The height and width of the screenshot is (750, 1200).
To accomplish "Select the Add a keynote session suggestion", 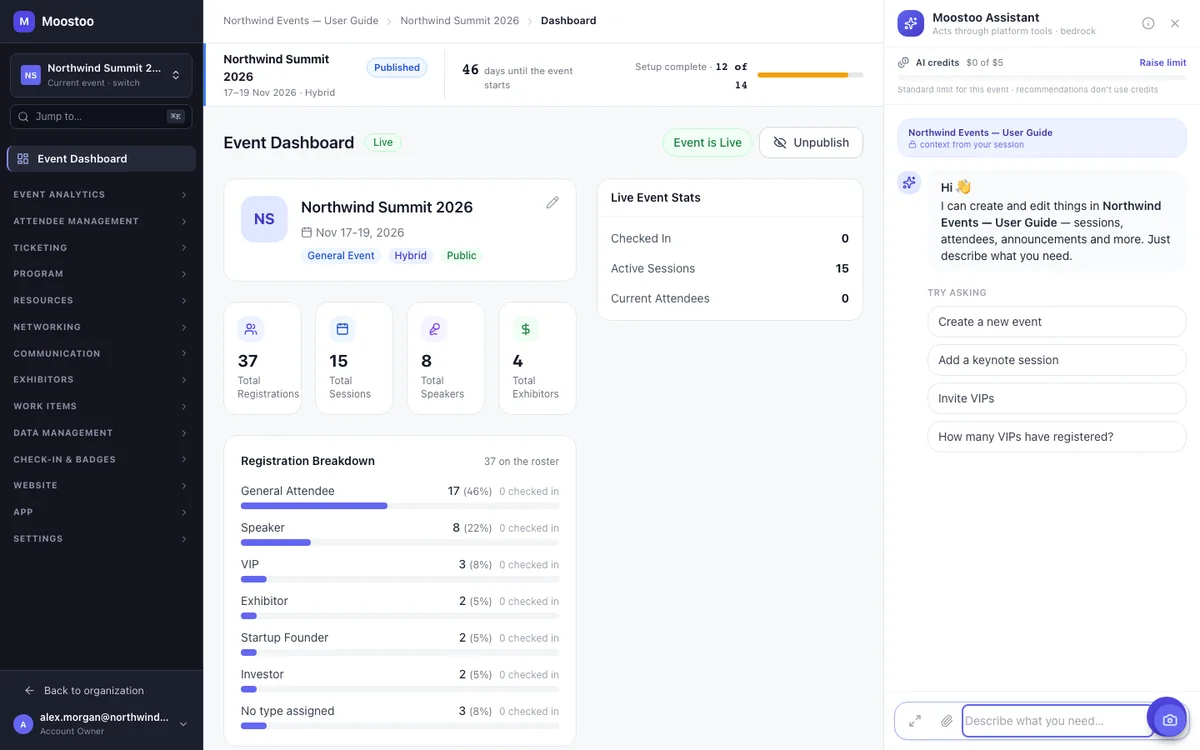I will pyautogui.click(x=1057, y=360).
